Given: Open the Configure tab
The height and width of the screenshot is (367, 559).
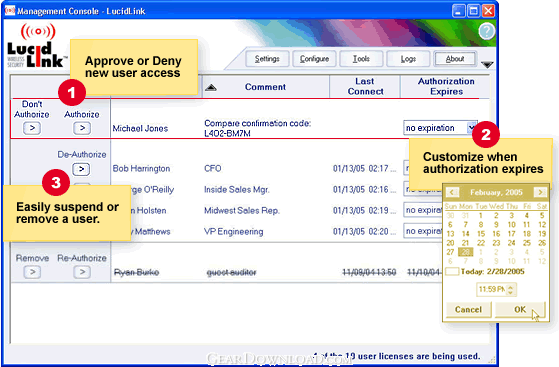Looking at the screenshot, I should [x=314, y=59].
